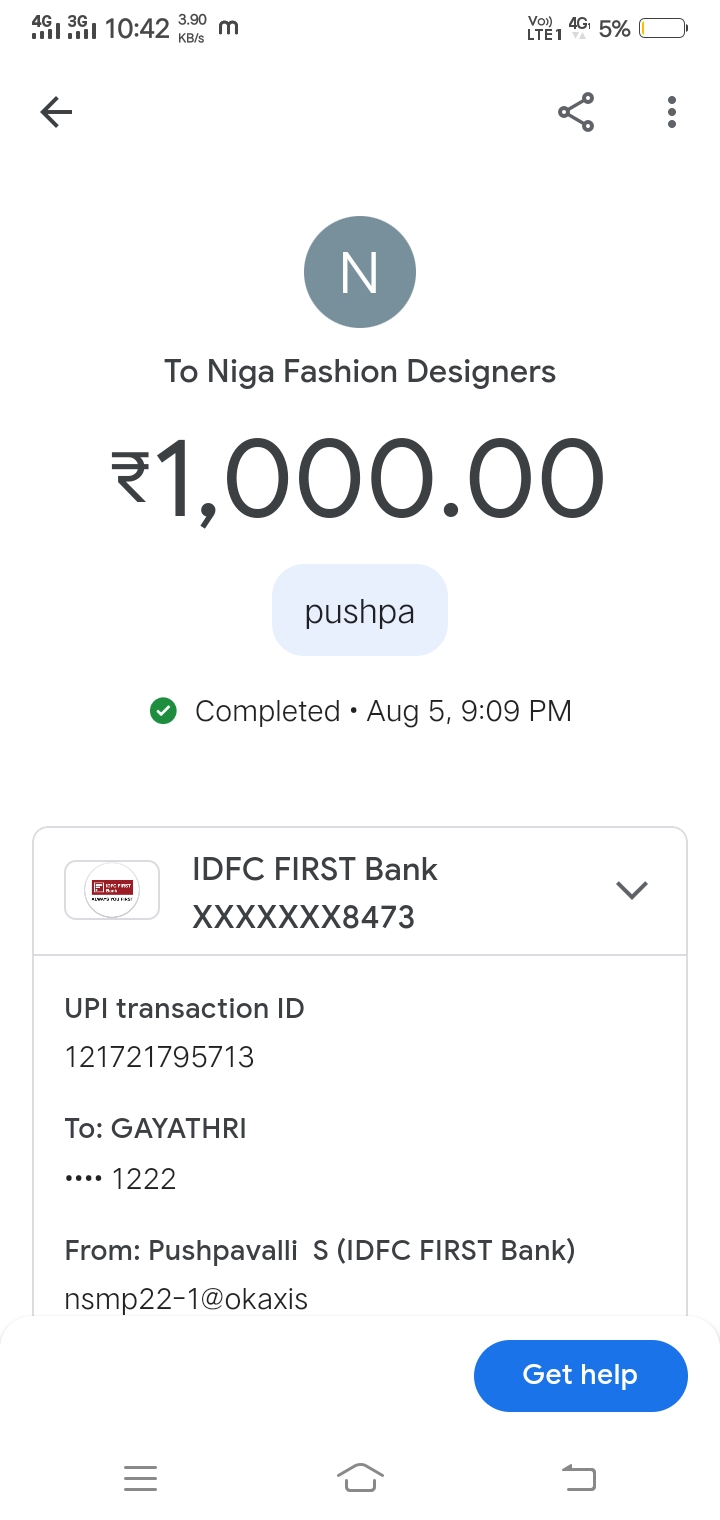Tap the round N profile avatar
The width and height of the screenshot is (720, 1520).
coord(360,272)
